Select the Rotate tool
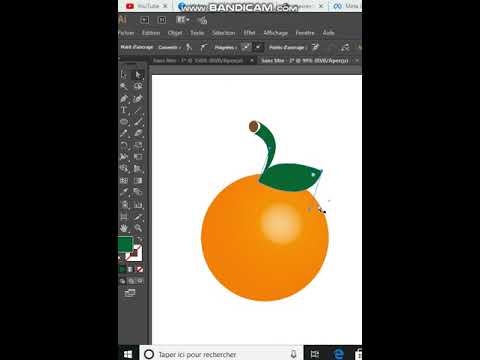The image size is (480, 360). pos(124,145)
